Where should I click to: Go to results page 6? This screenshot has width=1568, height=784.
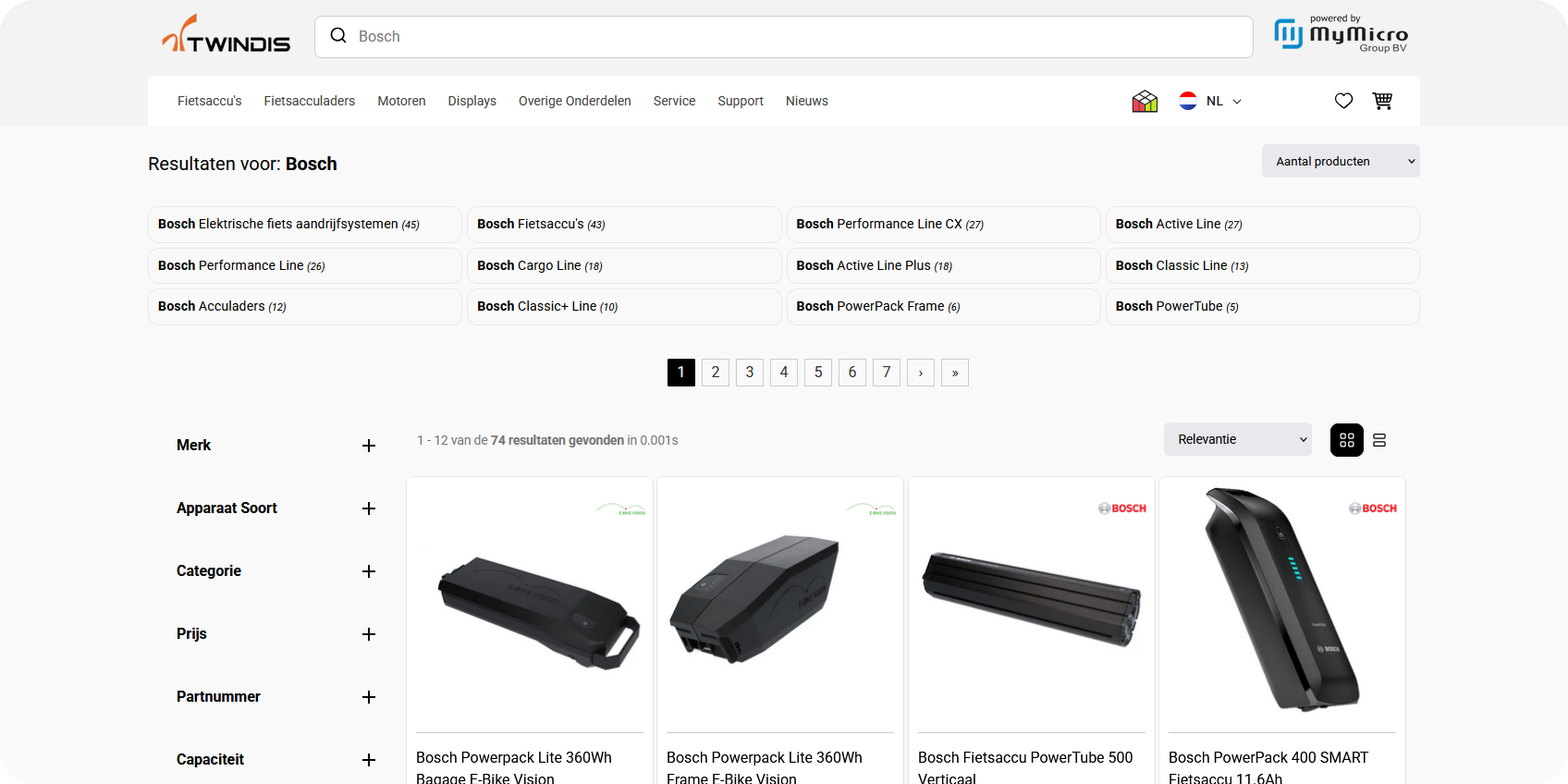pos(852,373)
